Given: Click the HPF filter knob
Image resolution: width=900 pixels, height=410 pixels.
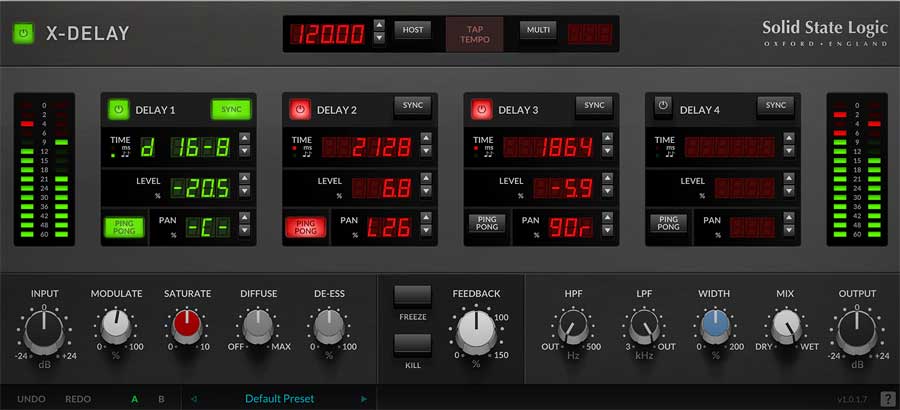Looking at the screenshot, I should pos(573,327).
